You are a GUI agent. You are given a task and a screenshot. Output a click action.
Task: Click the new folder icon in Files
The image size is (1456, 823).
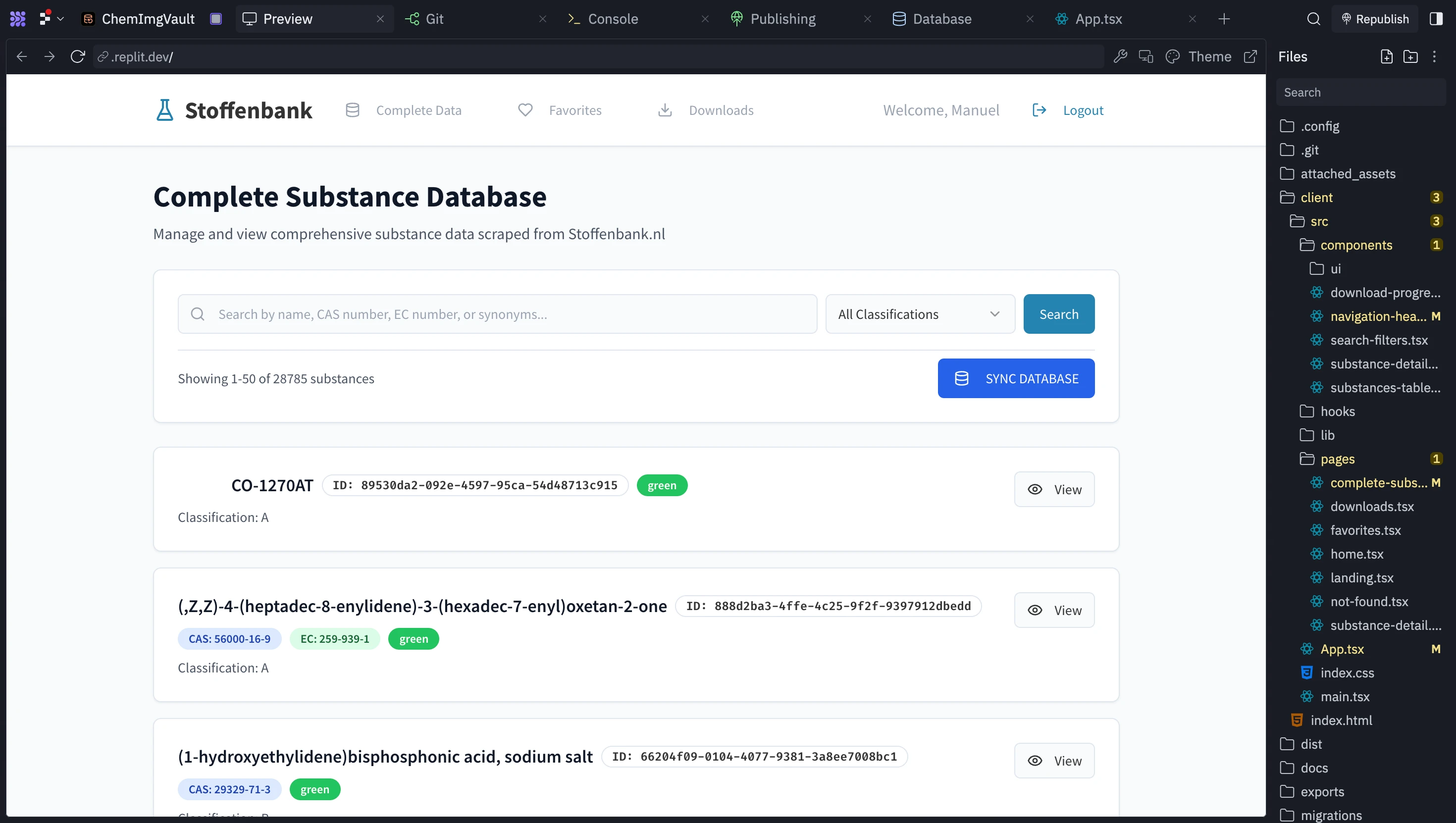coord(1410,56)
